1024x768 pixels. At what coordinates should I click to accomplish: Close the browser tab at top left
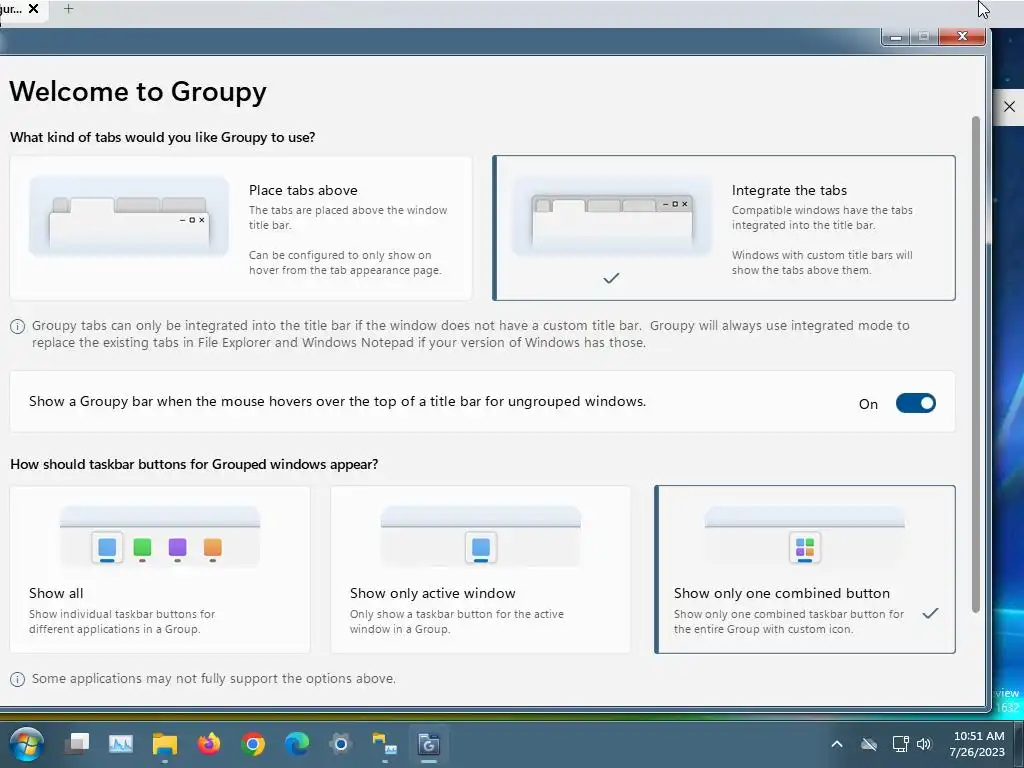click(34, 9)
